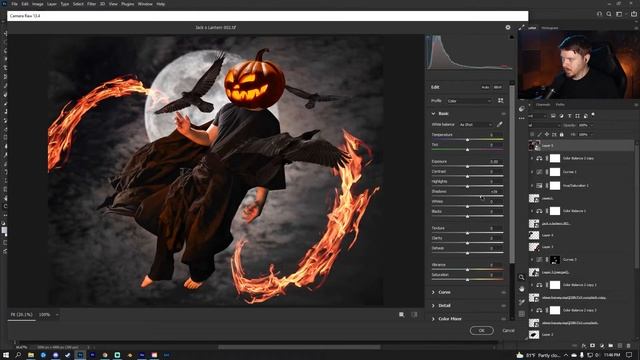Image resolution: width=640 pixels, height=360 pixels.
Task: Open more options three-dots icon
Action: tap(521, 118)
